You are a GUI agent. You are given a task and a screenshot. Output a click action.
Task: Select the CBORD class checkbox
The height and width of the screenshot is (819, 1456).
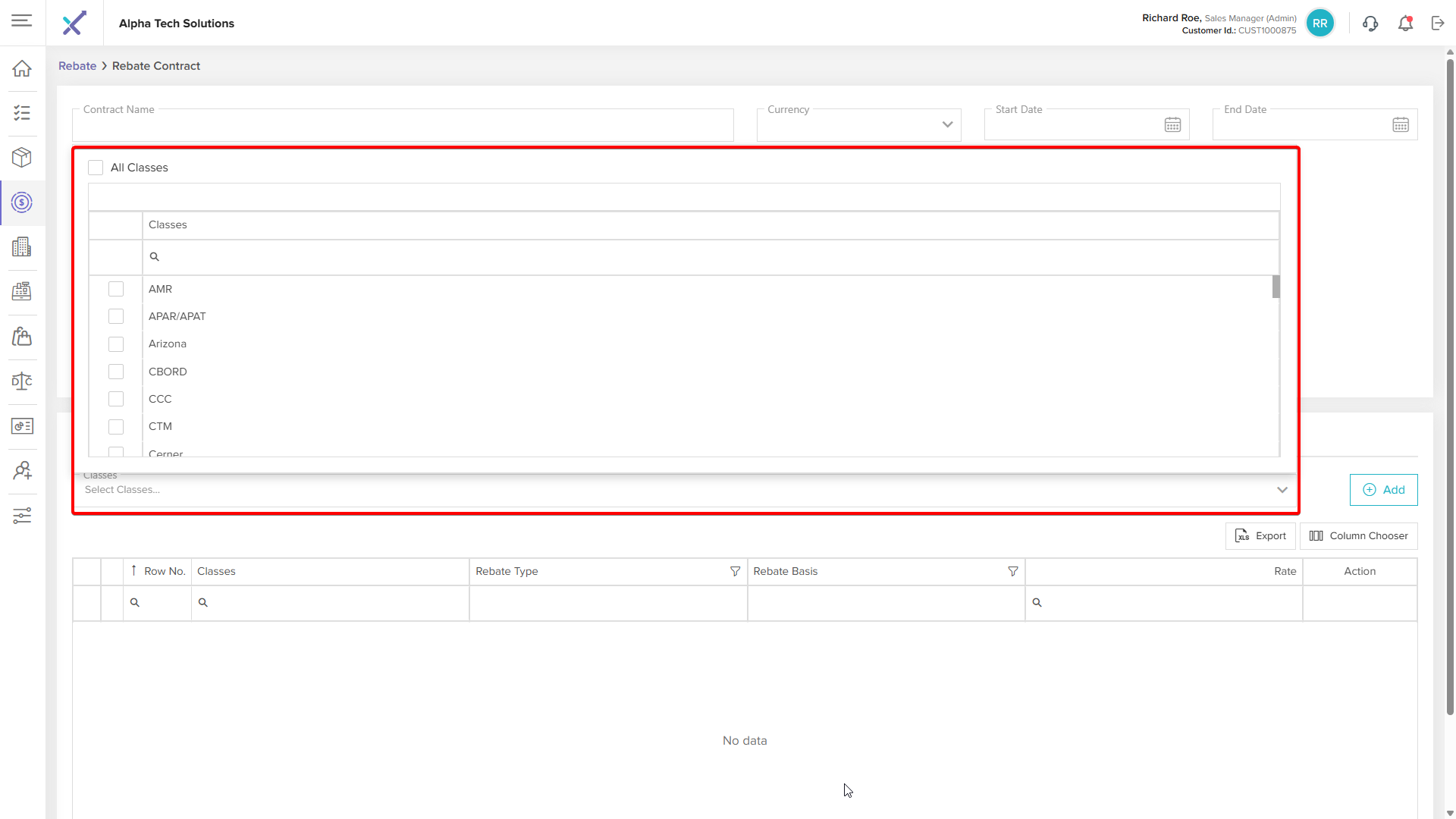tap(116, 372)
